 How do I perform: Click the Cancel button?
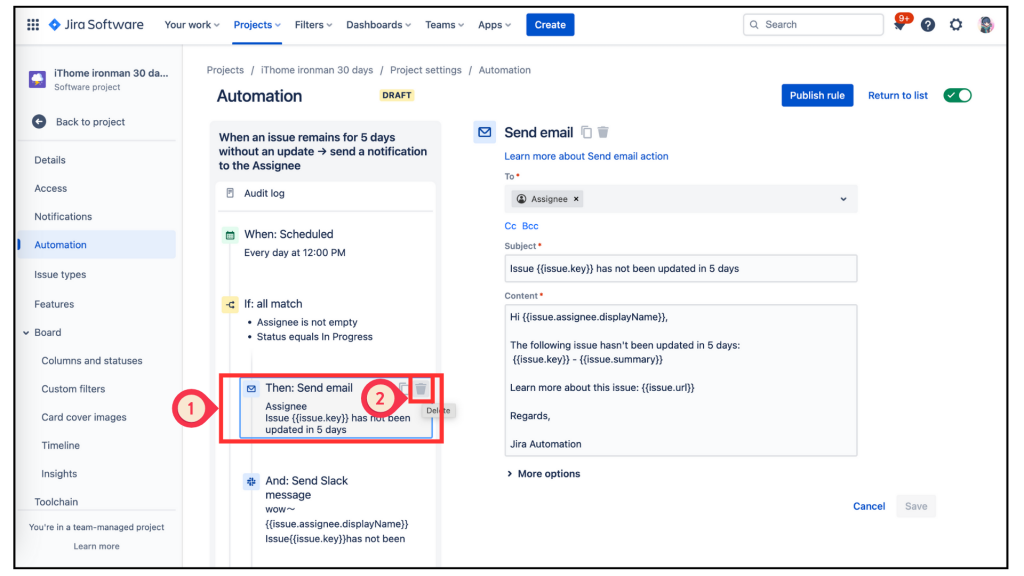click(x=869, y=506)
